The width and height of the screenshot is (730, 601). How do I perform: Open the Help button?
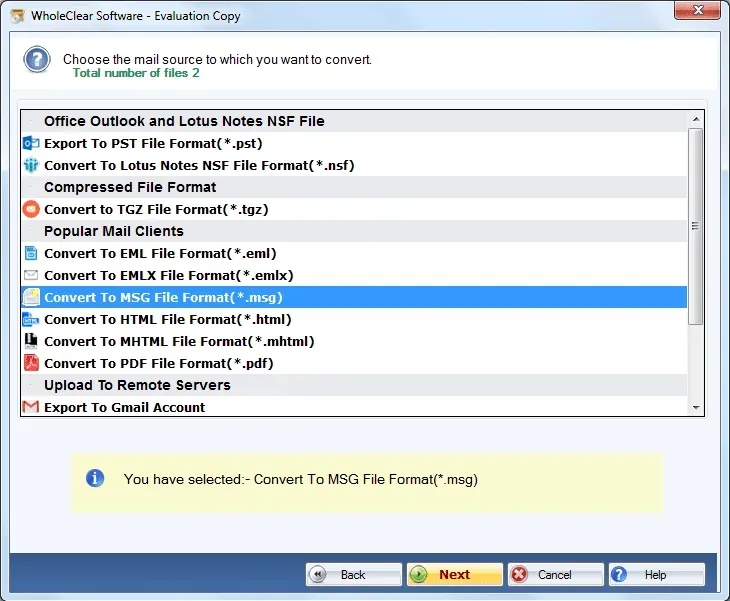(656, 574)
